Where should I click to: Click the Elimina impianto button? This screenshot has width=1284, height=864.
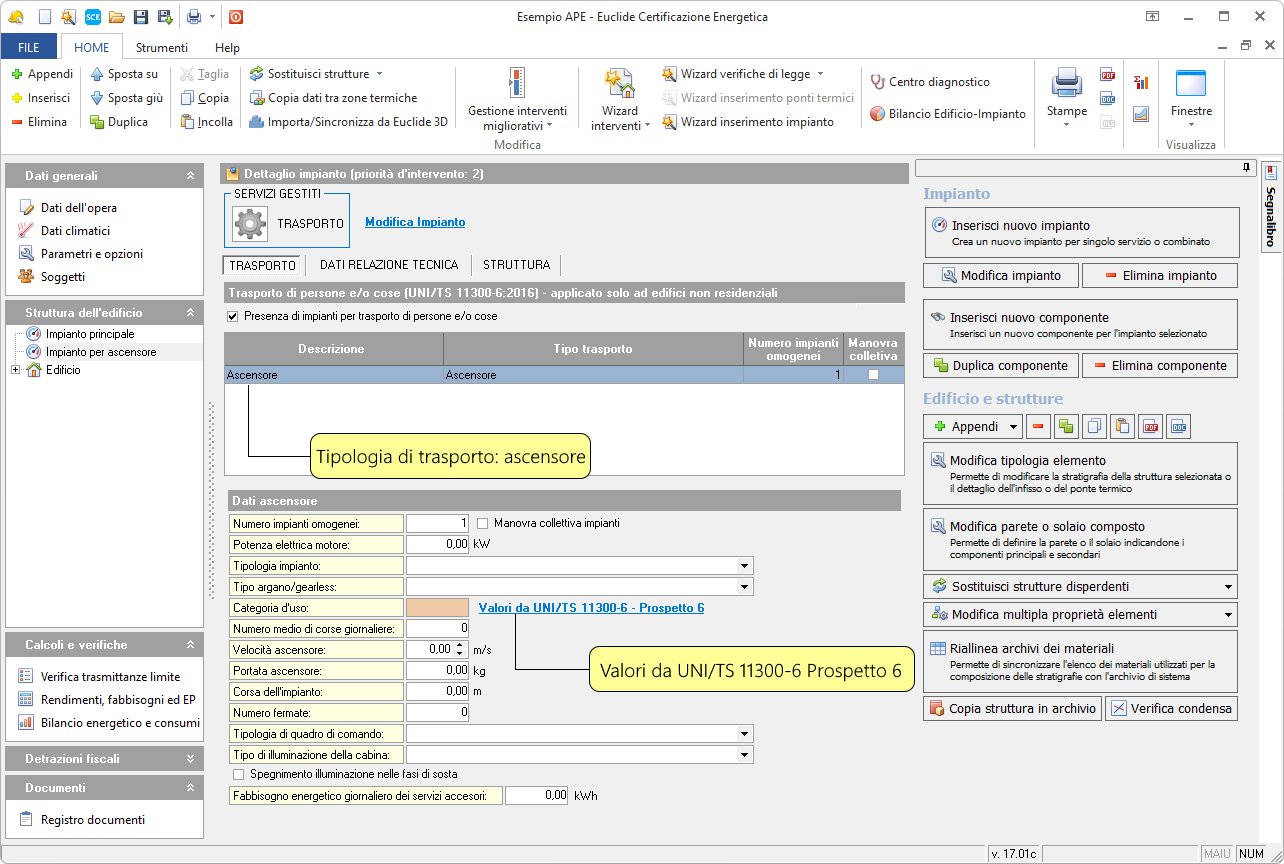pos(1160,275)
